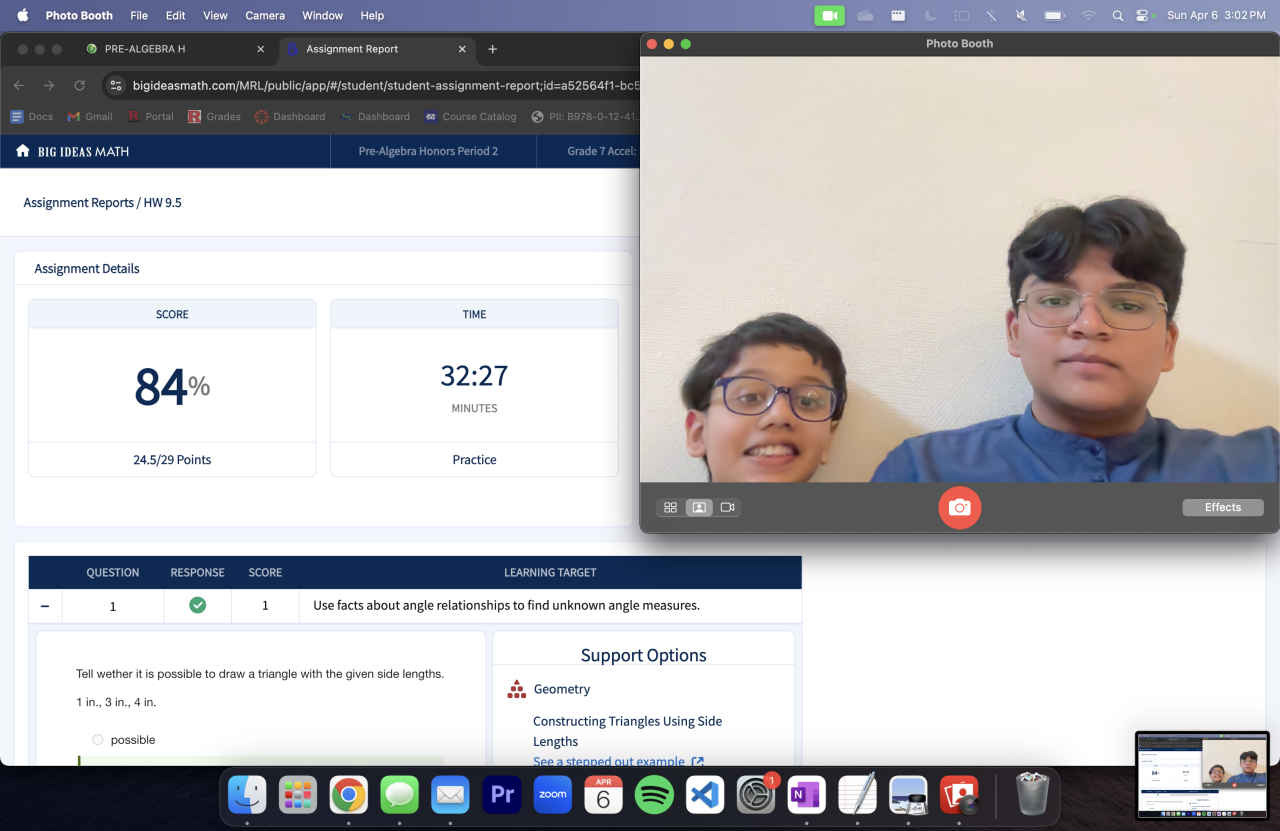Open the Course Catalog bookmark
Screen dimensions: 1280x831
pos(470,117)
